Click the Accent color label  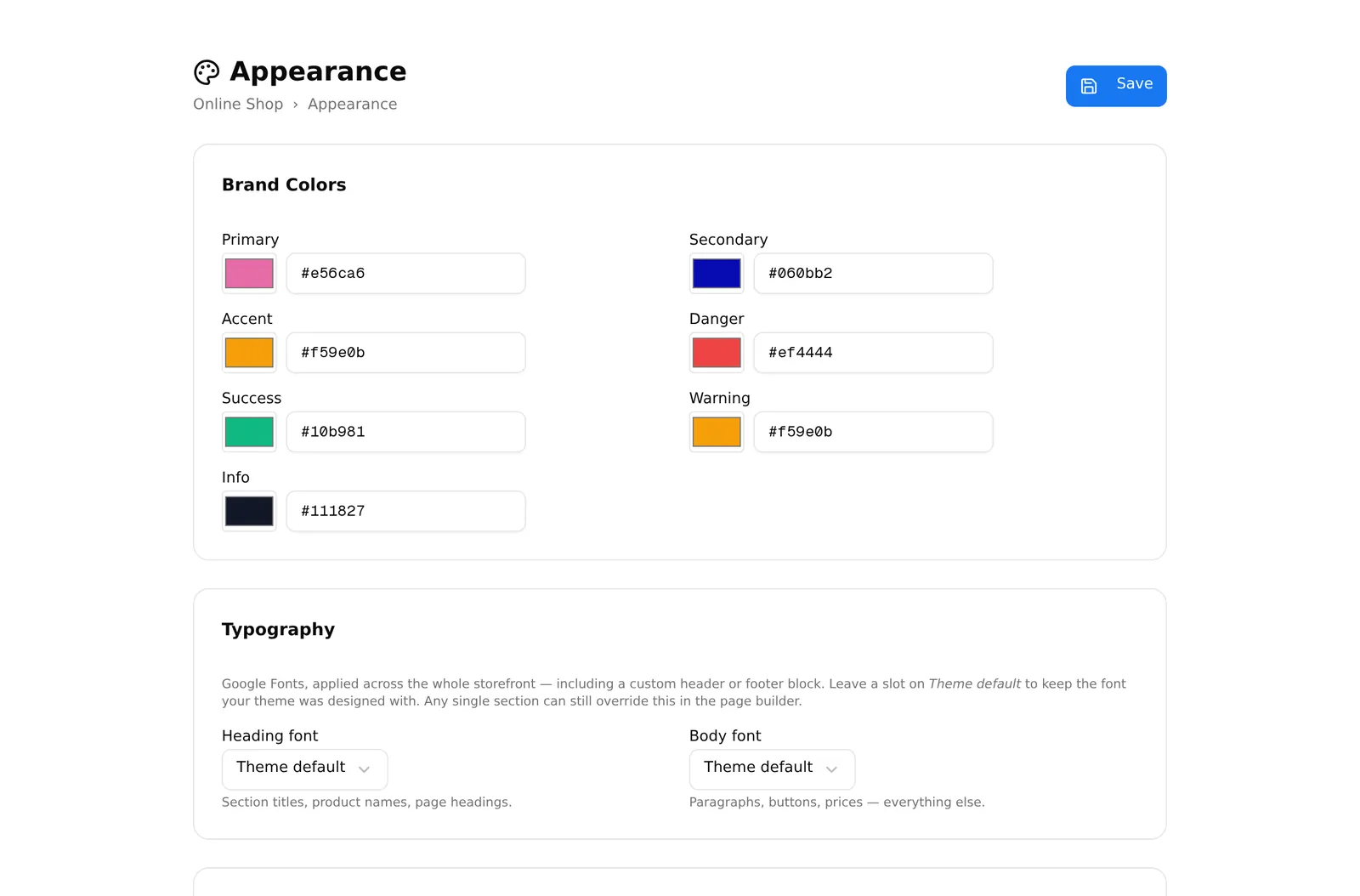[x=247, y=319]
